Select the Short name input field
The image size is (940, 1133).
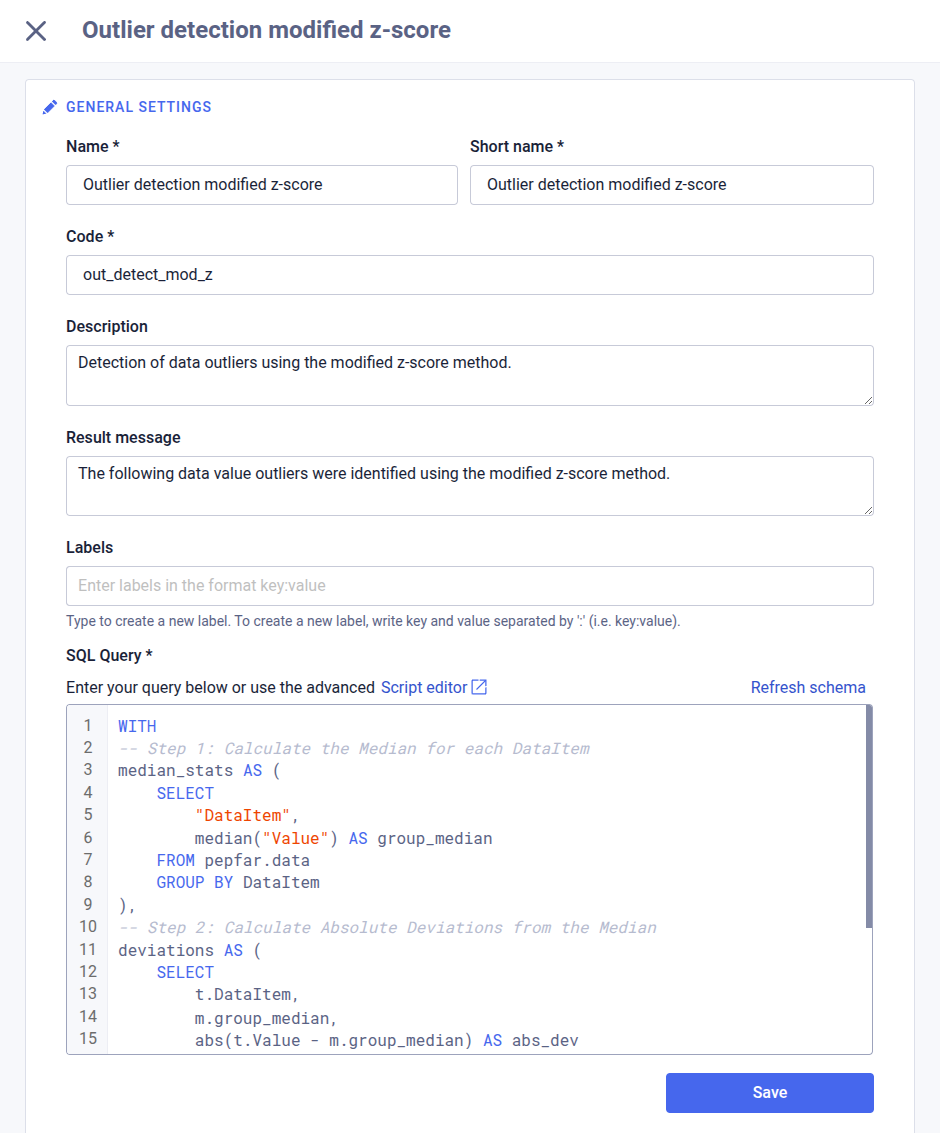coord(671,185)
